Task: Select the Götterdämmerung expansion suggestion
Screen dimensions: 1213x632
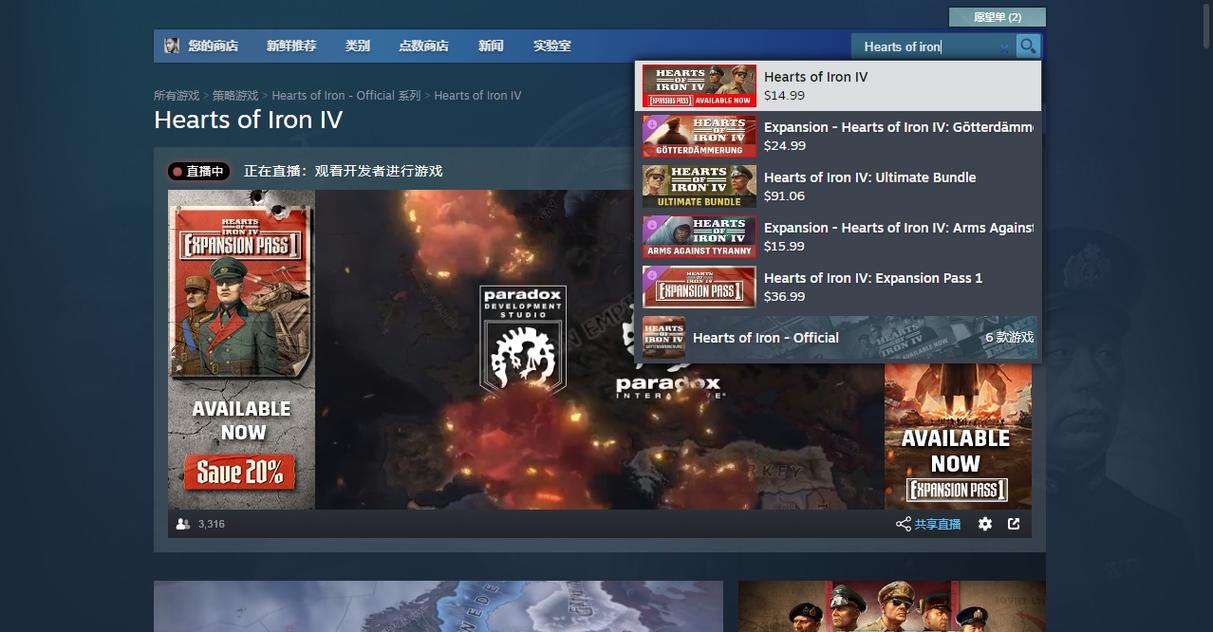Action: [x=838, y=136]
